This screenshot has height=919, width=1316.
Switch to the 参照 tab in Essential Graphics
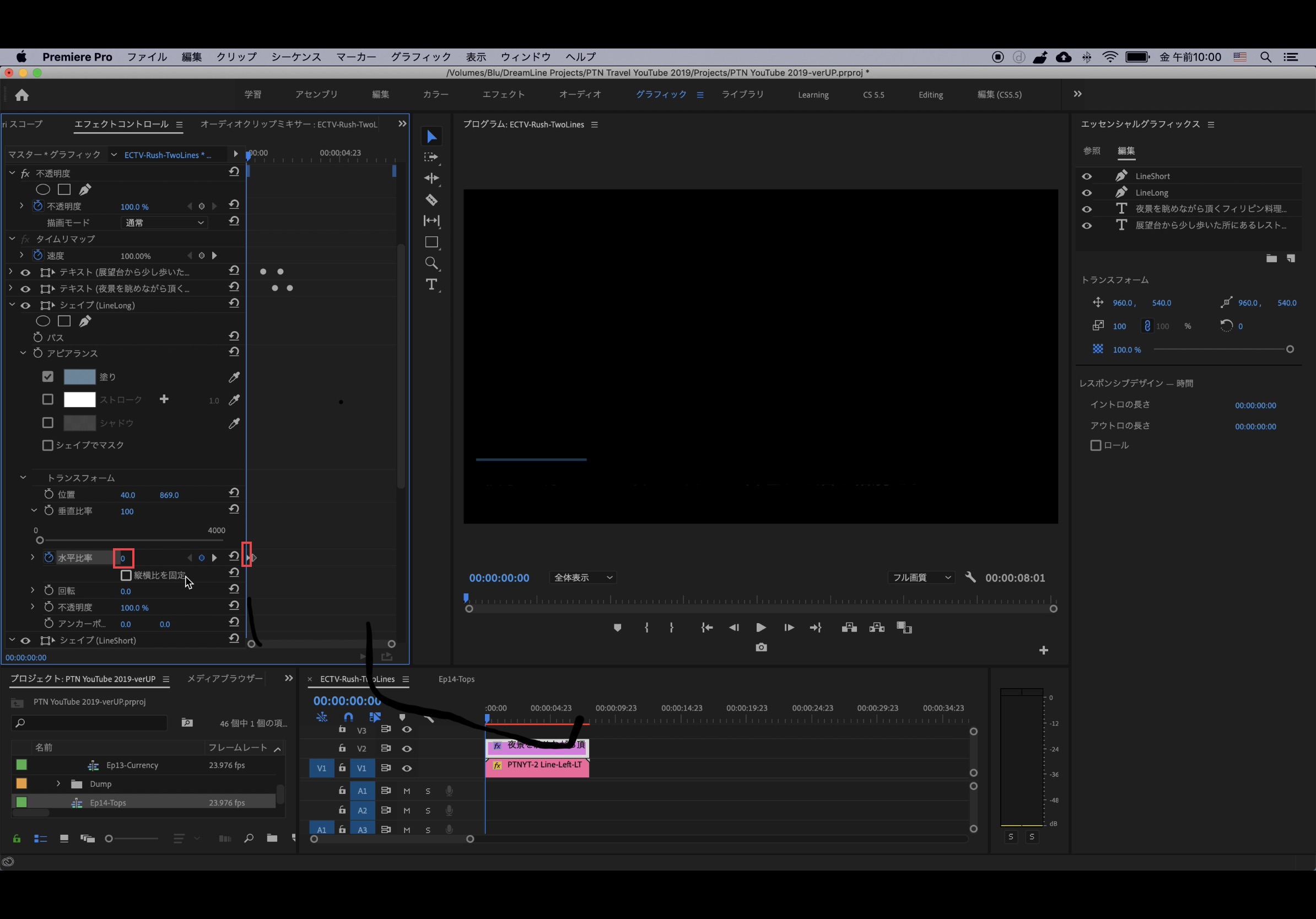pos(1091,150)
